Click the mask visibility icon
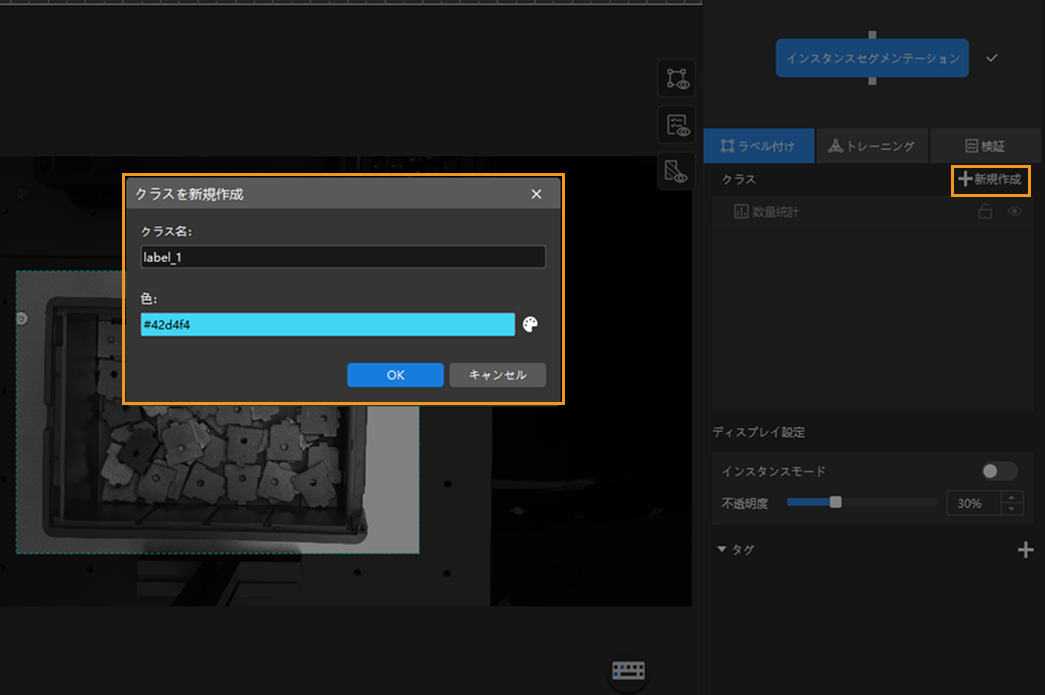Image resolution: width=1045 pixels, height=695 pixels. (676, 171)
